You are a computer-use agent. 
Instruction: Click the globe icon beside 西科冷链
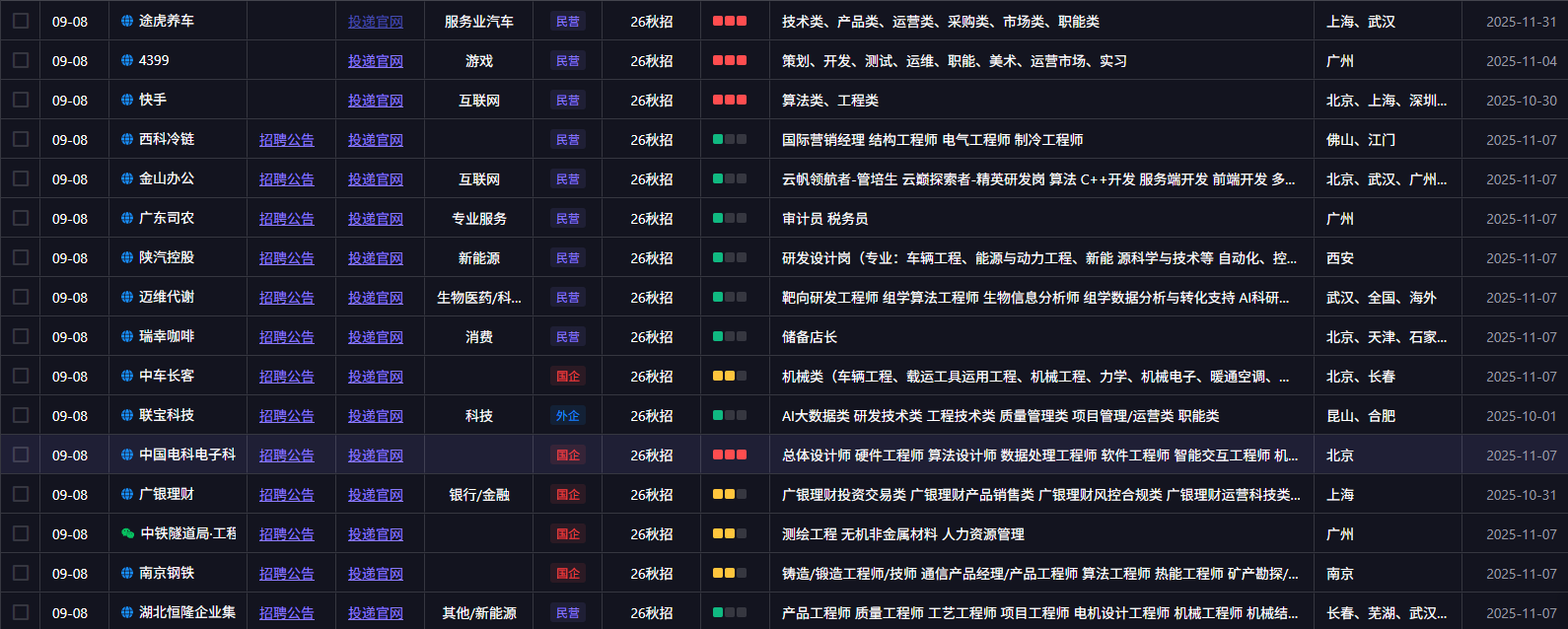(x=127, y=139)
